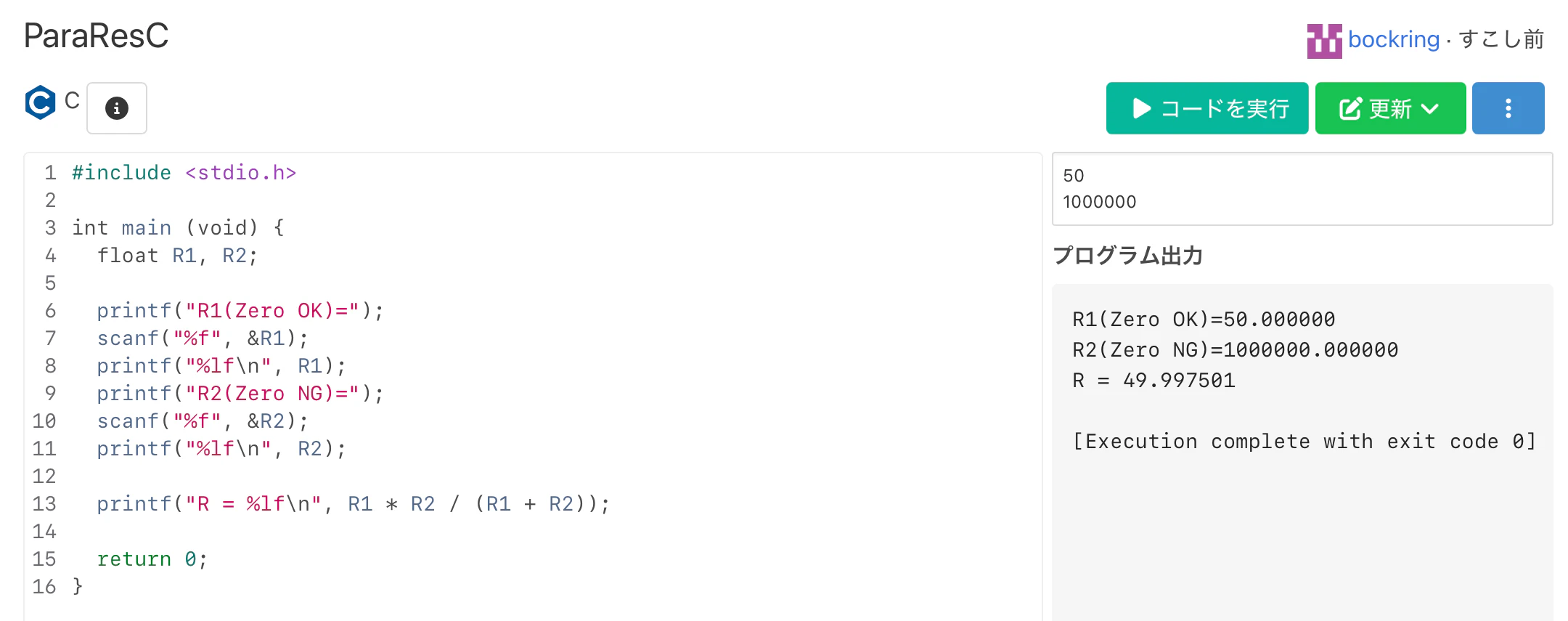Click the C language logo icon

pyautogui.click(x=40, y=102)
